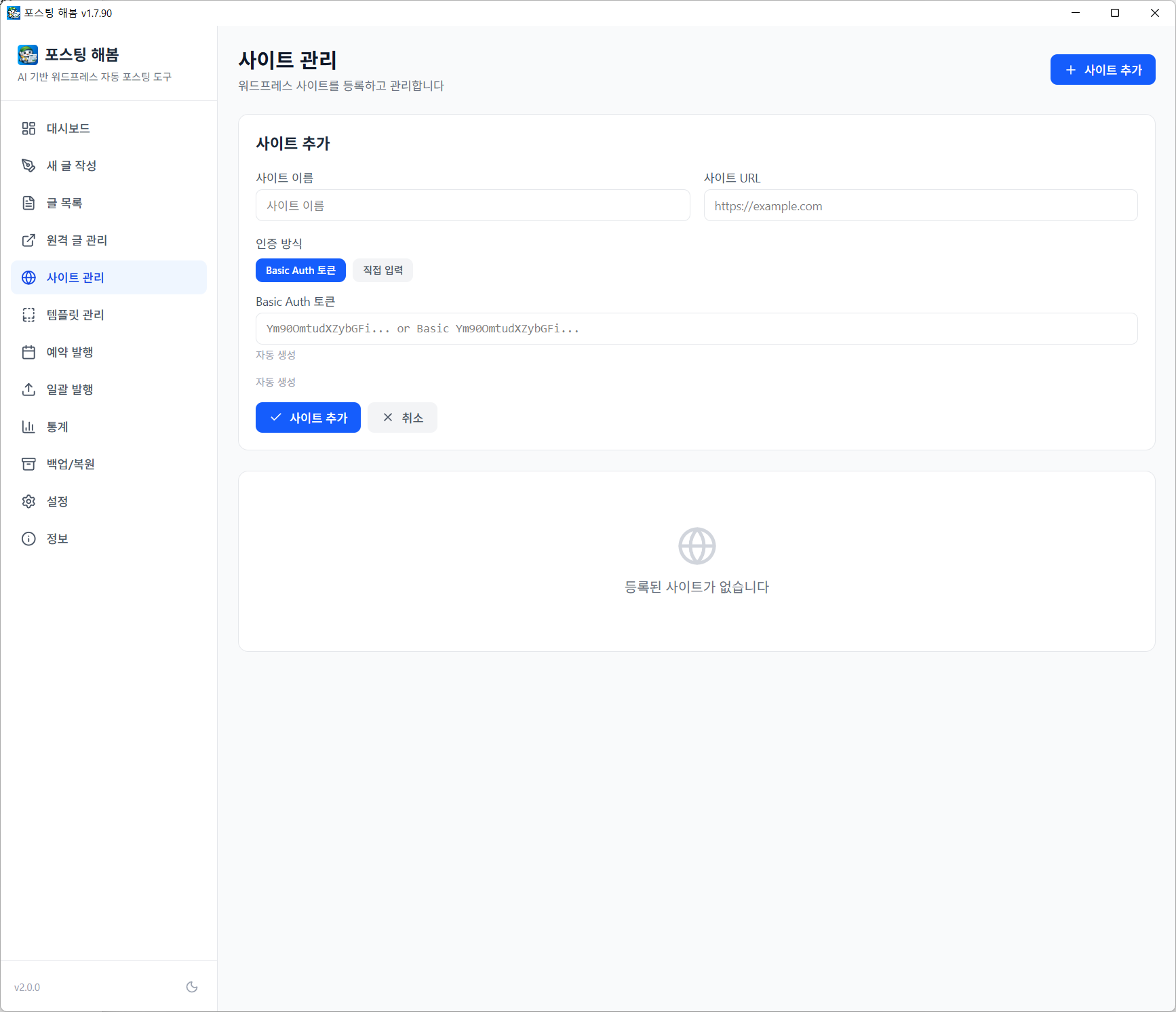Click the dashboard grid icon

click(x=28, y=128)
